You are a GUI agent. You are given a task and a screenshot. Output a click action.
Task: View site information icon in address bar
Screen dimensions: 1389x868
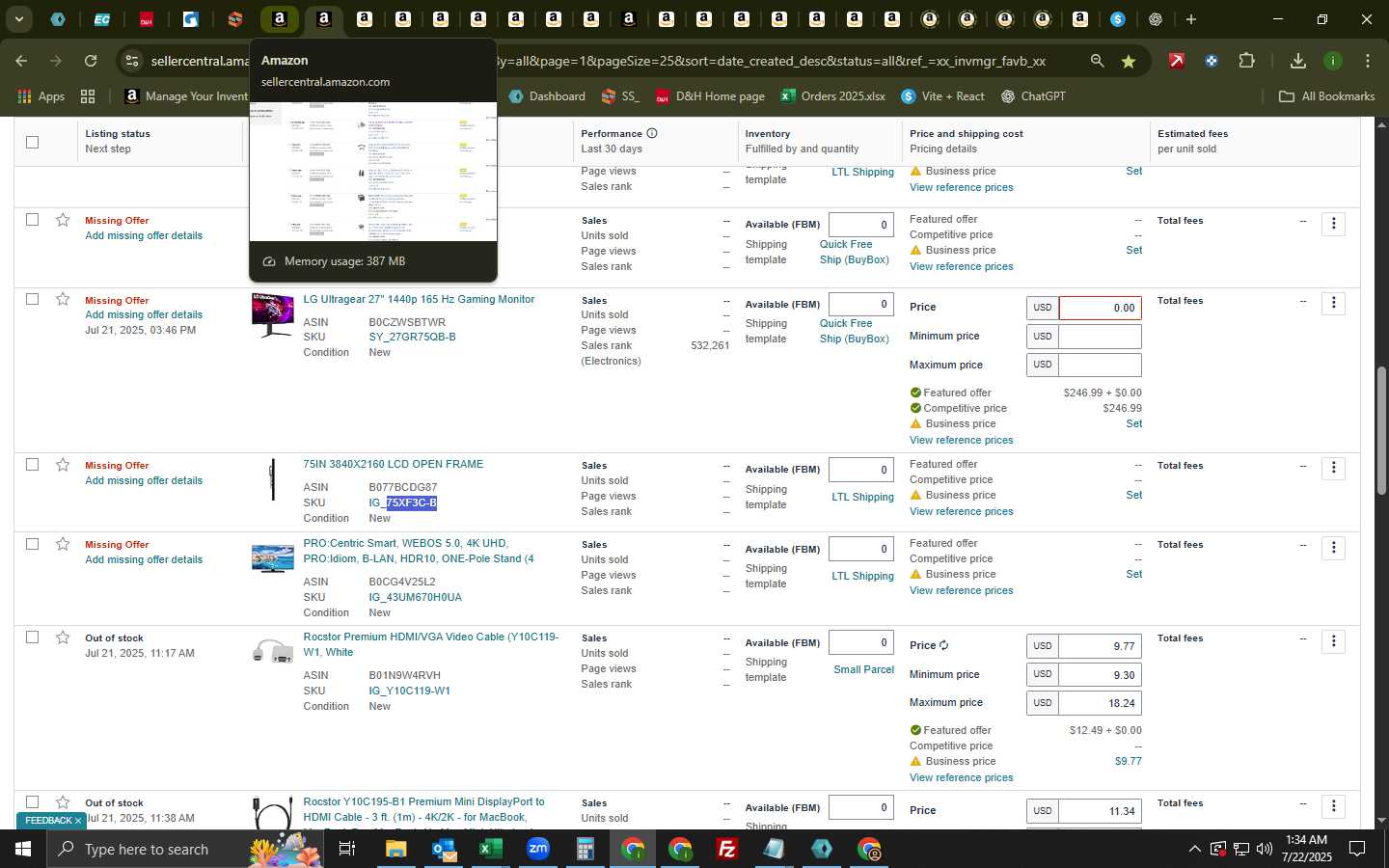tap(132, 61)
